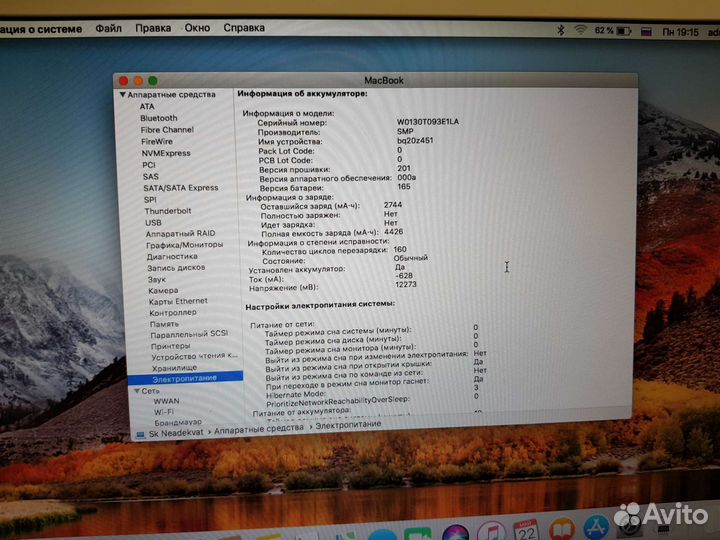720x540 pixels.
Task: Click the Bluetooth icon in menu bar
Action: click(x=561, y=30)
